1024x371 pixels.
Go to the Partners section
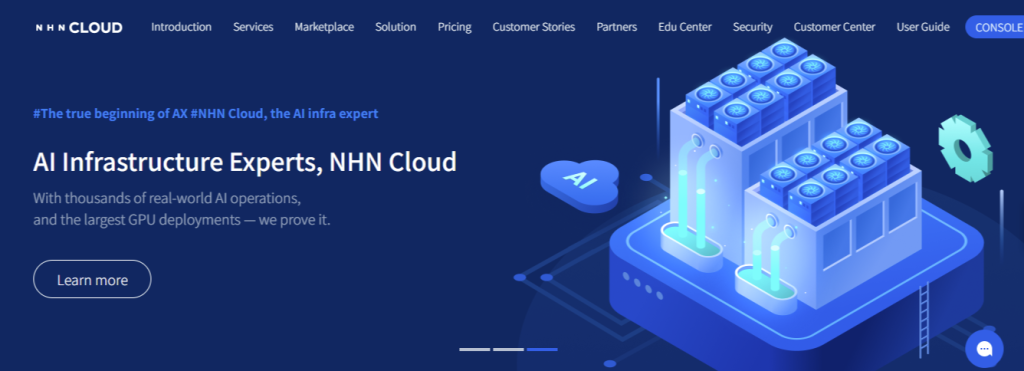point(616,27)
